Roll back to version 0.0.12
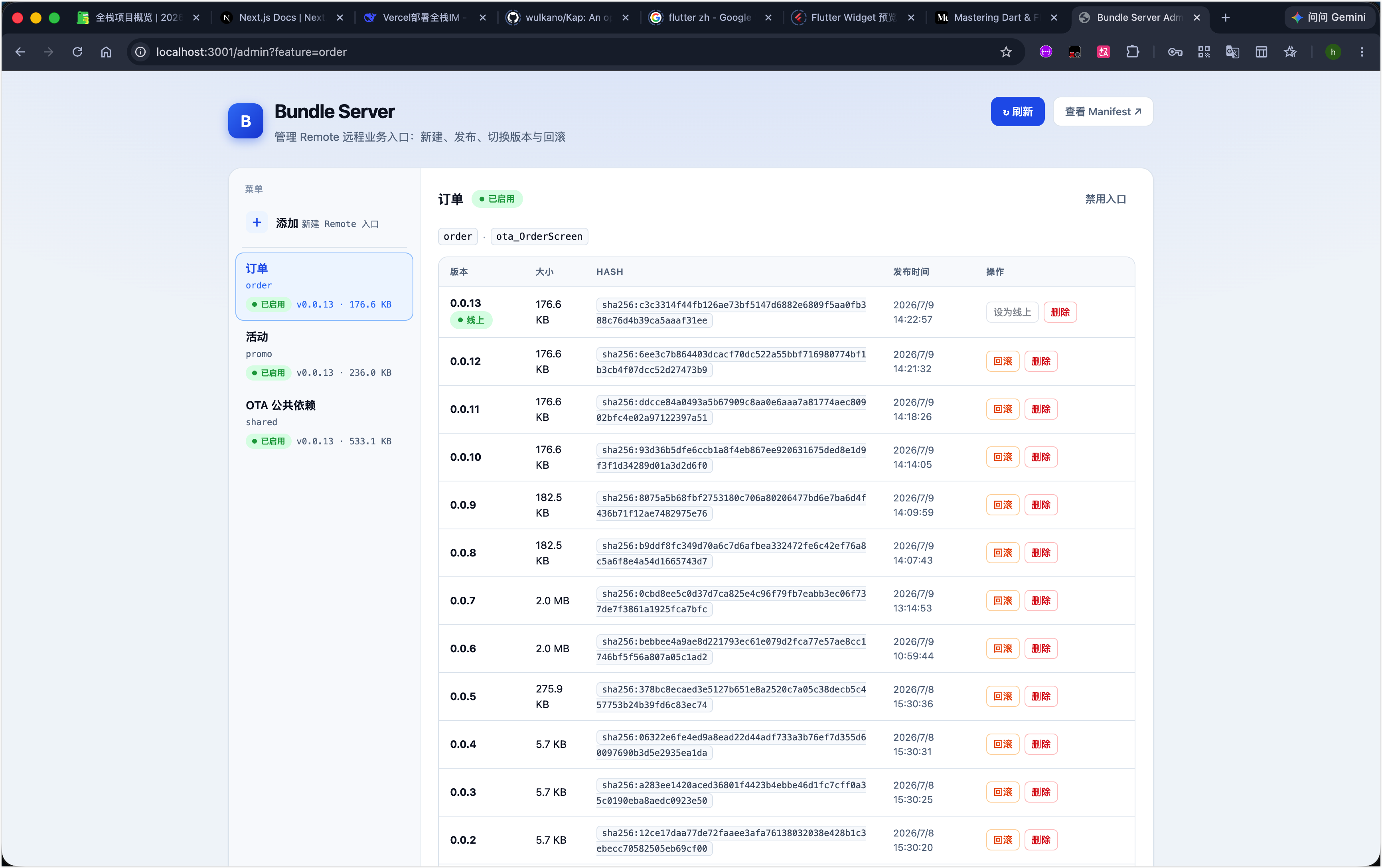The image size is (1382, 868). [x=1003, y=361]
